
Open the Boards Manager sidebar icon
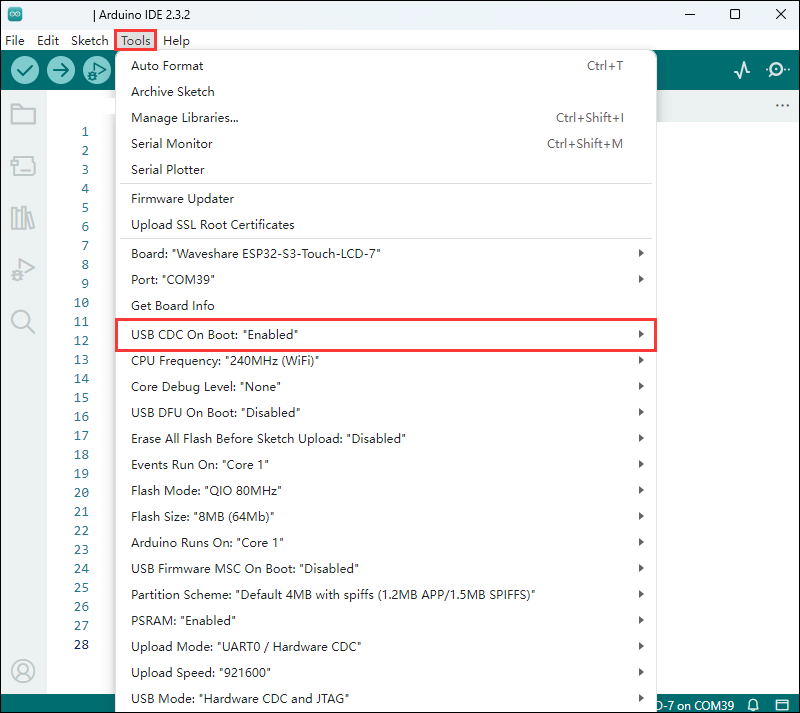pyautogui.click(x=23, y=166)
